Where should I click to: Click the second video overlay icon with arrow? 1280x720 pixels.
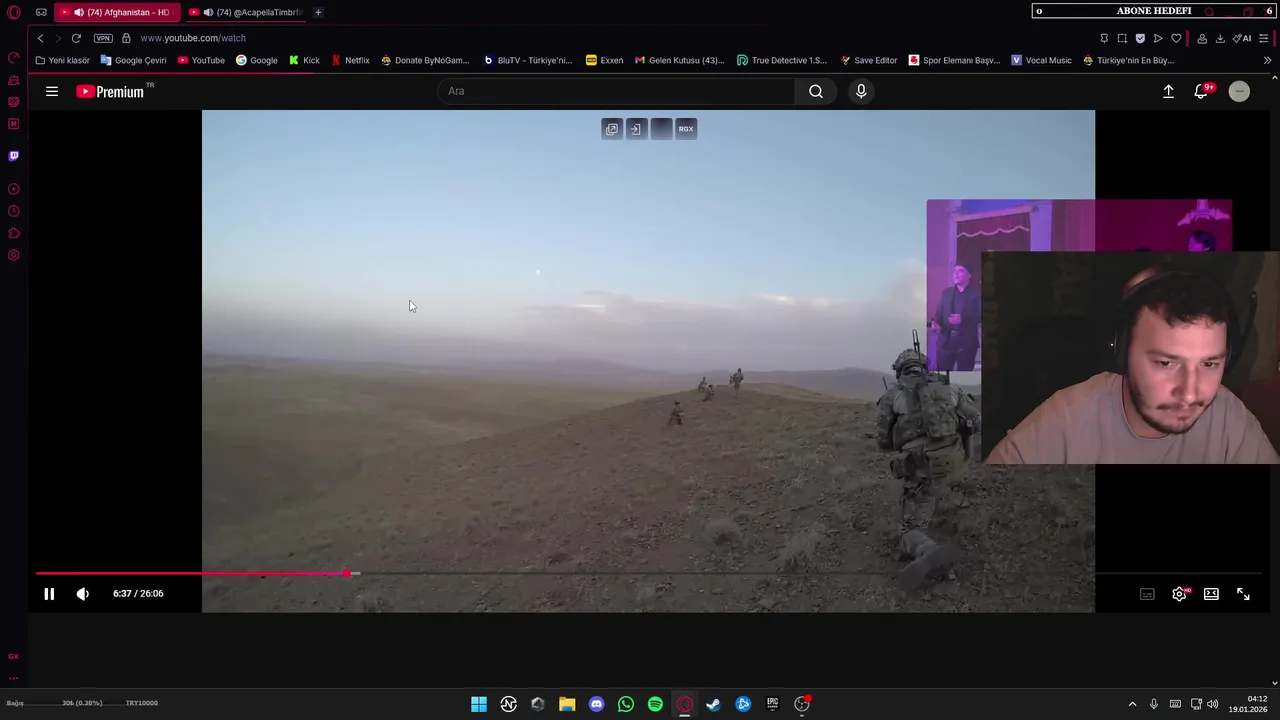636,129
